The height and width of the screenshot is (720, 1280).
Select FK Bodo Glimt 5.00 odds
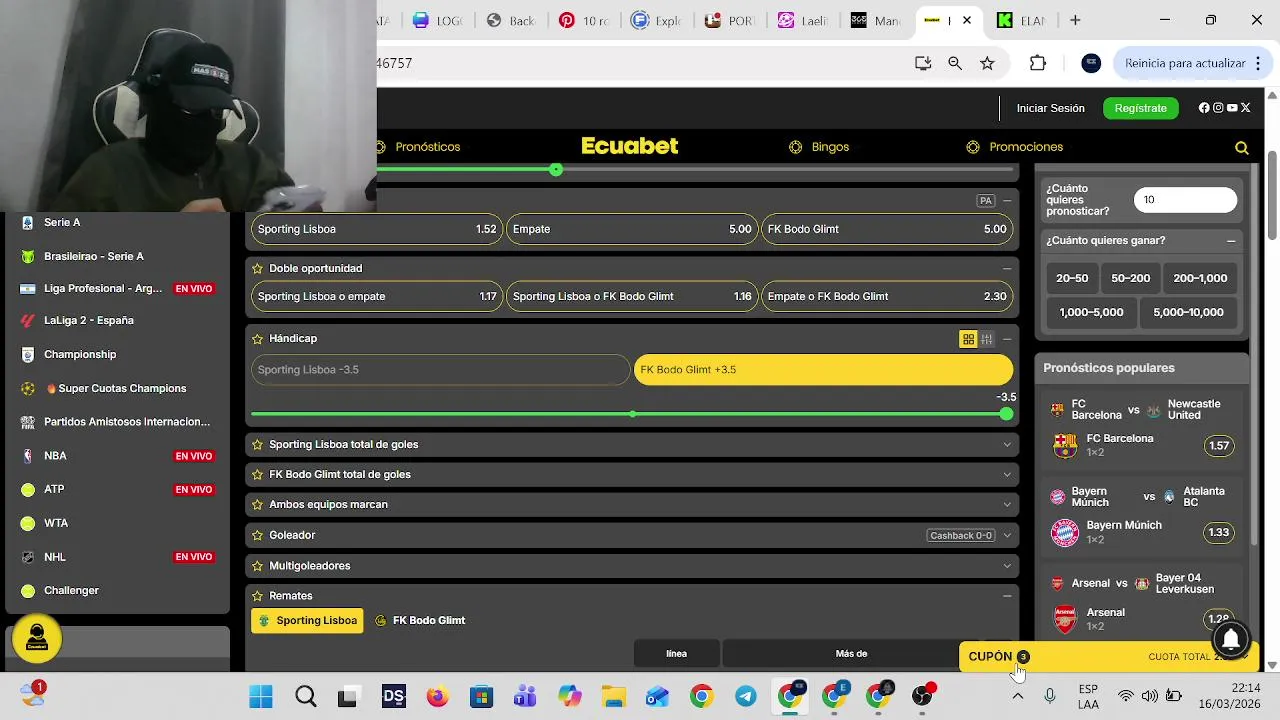(x=887, y=229)
